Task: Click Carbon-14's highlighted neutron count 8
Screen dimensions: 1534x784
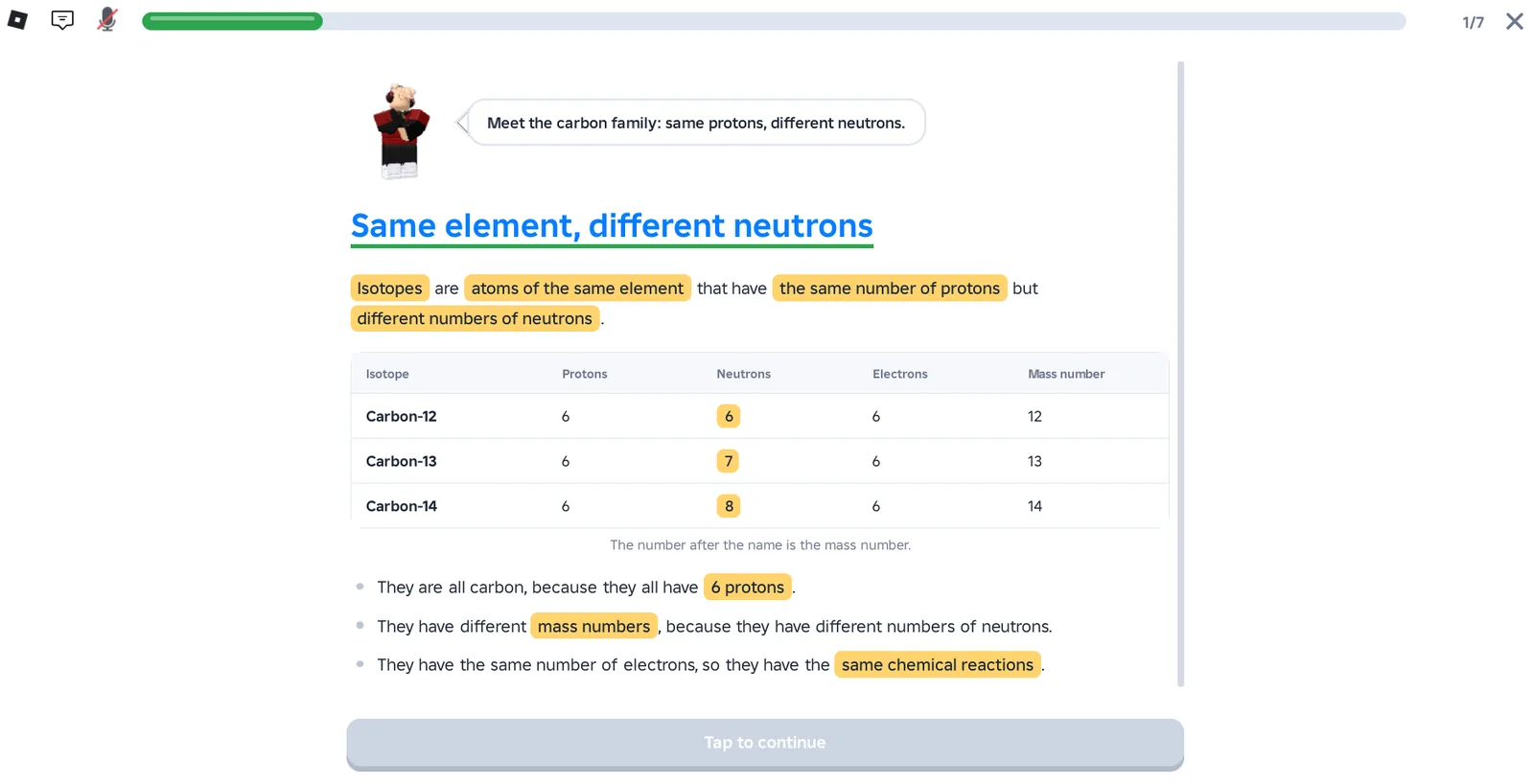Action: [x=729, y=506]
